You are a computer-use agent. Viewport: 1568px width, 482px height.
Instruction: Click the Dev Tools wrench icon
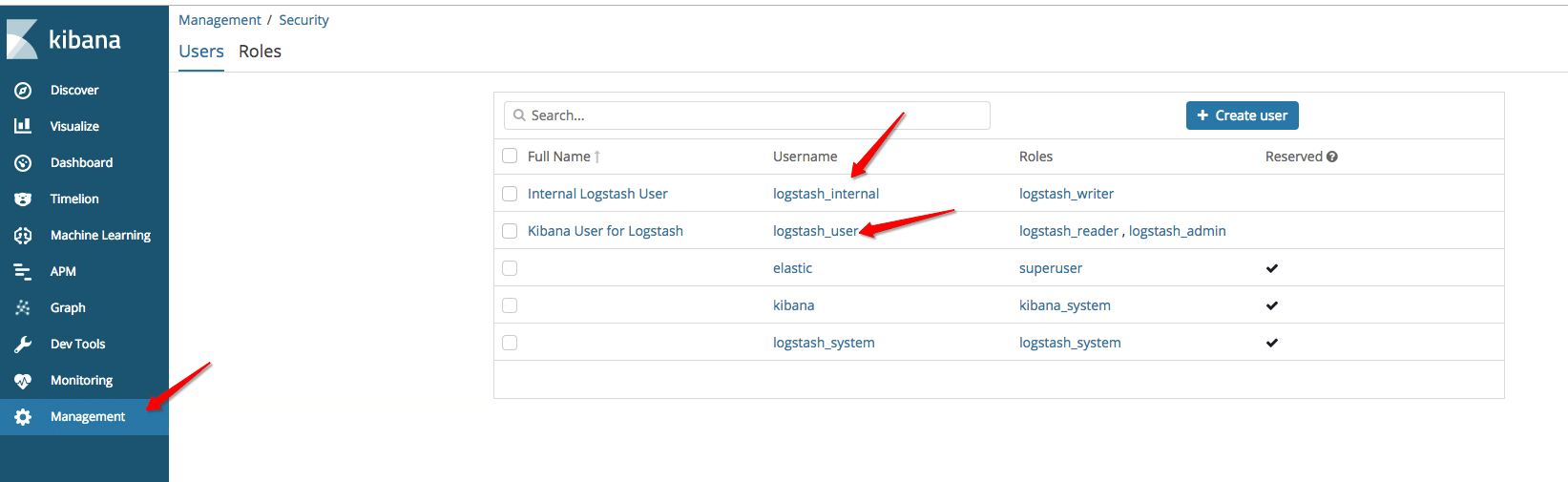(x=23, y=344)
